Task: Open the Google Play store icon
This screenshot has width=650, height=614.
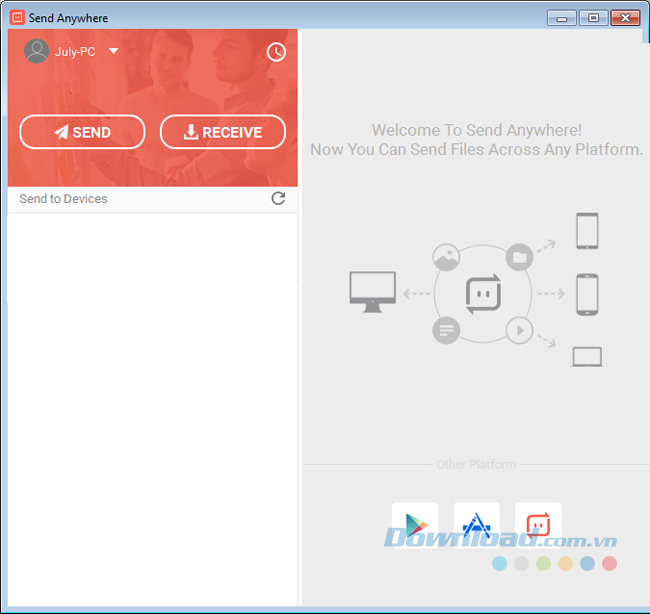Action: [x=415, y=524]
